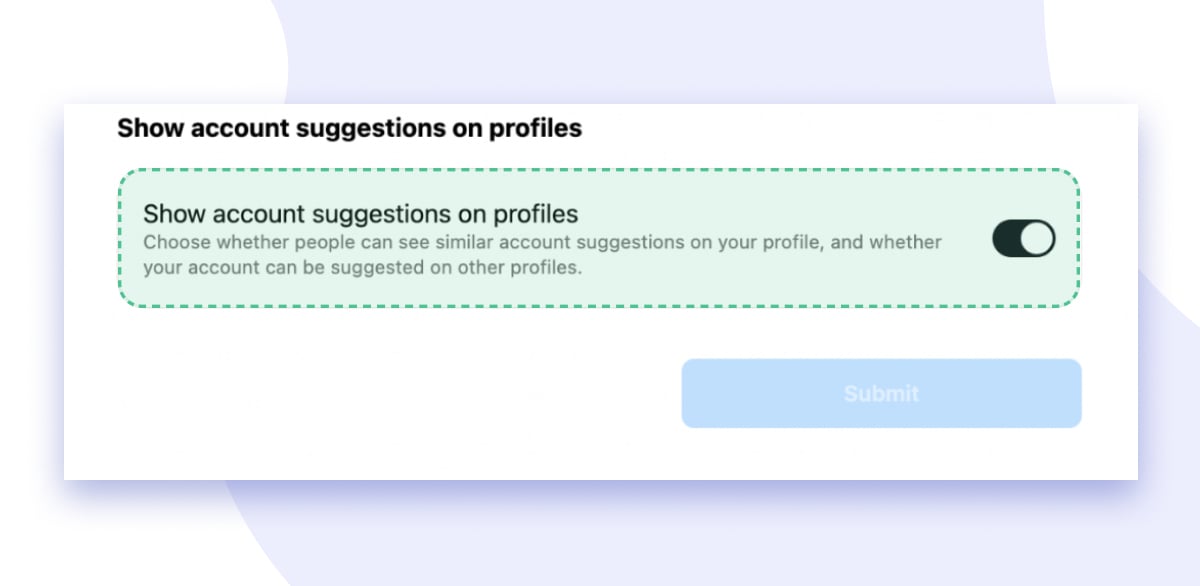1200x586 pixels.
Task: Click the toggle knob on the right
Action: (1036, 239)
